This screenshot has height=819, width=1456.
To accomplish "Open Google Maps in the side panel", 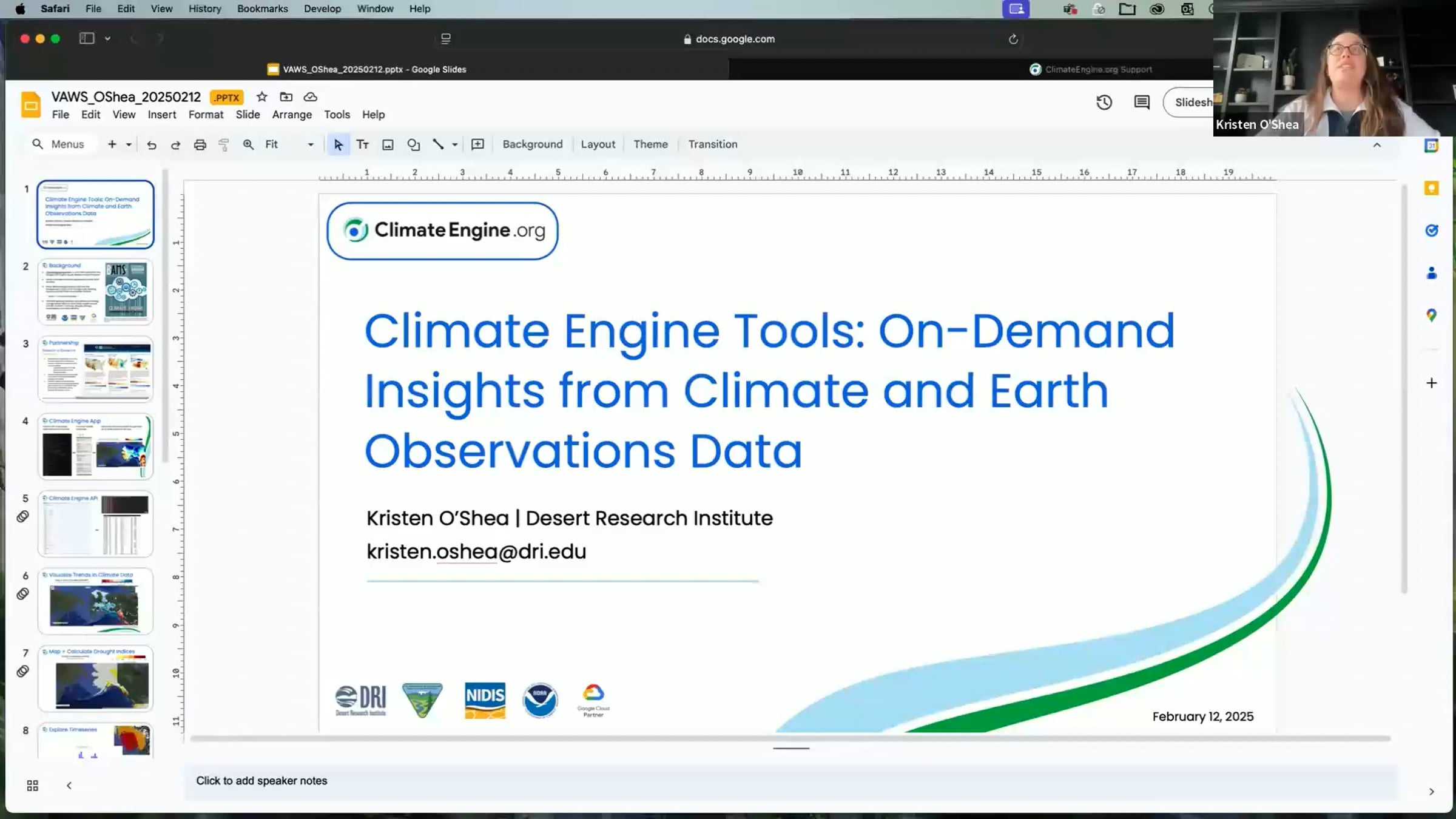I will click(1431, 315).
